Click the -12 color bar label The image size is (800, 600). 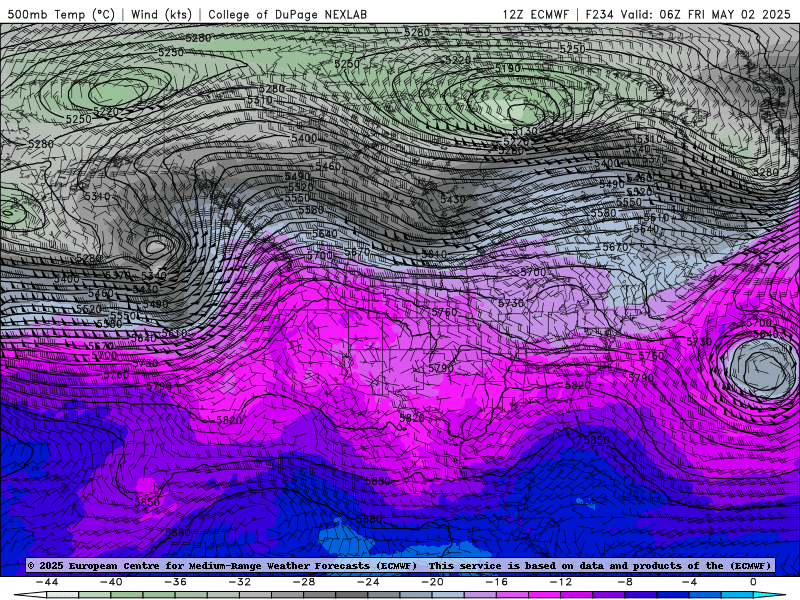coord(561,582)
